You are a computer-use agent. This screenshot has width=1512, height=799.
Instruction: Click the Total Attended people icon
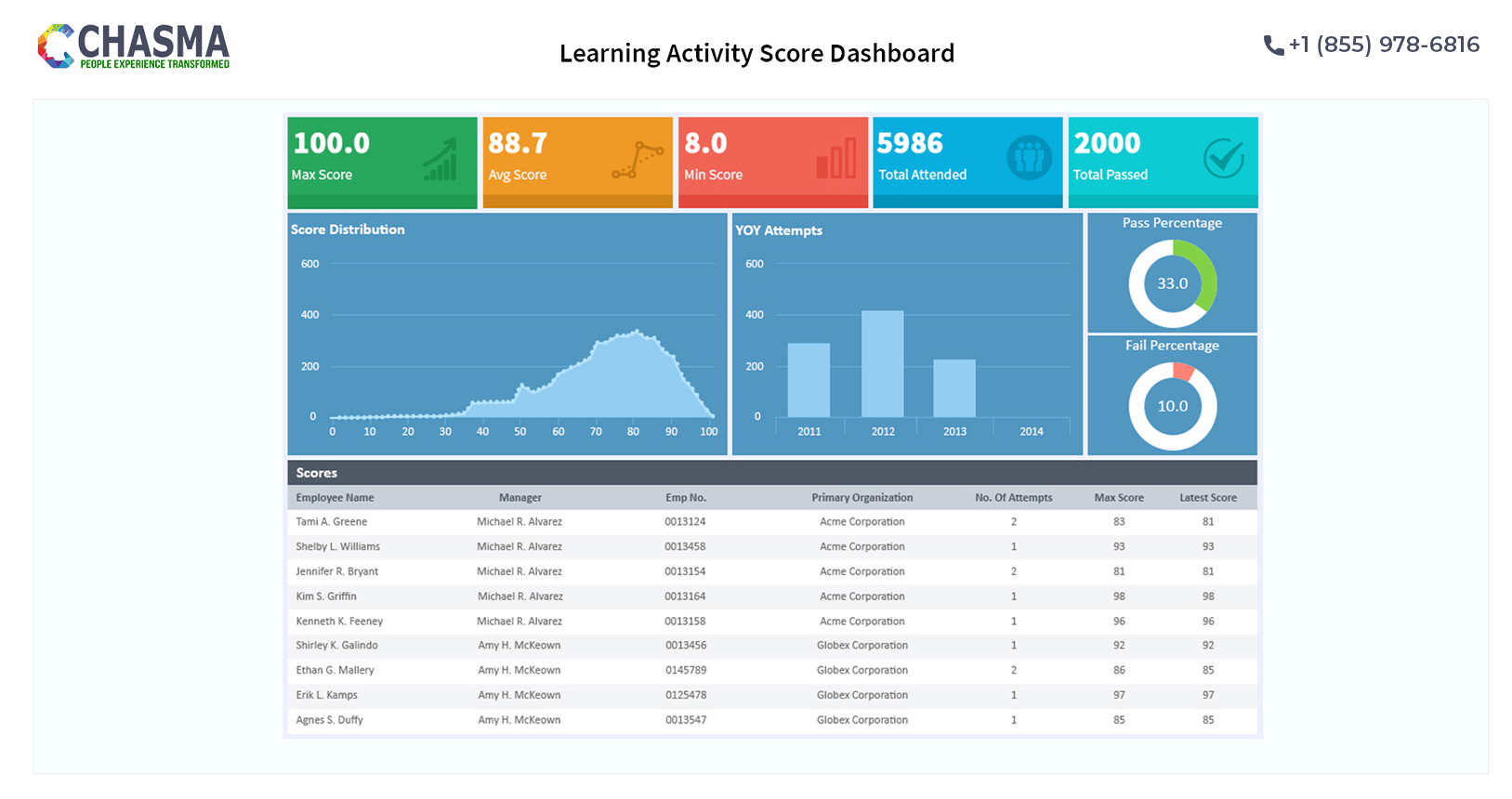click(x=1029, y=158)
